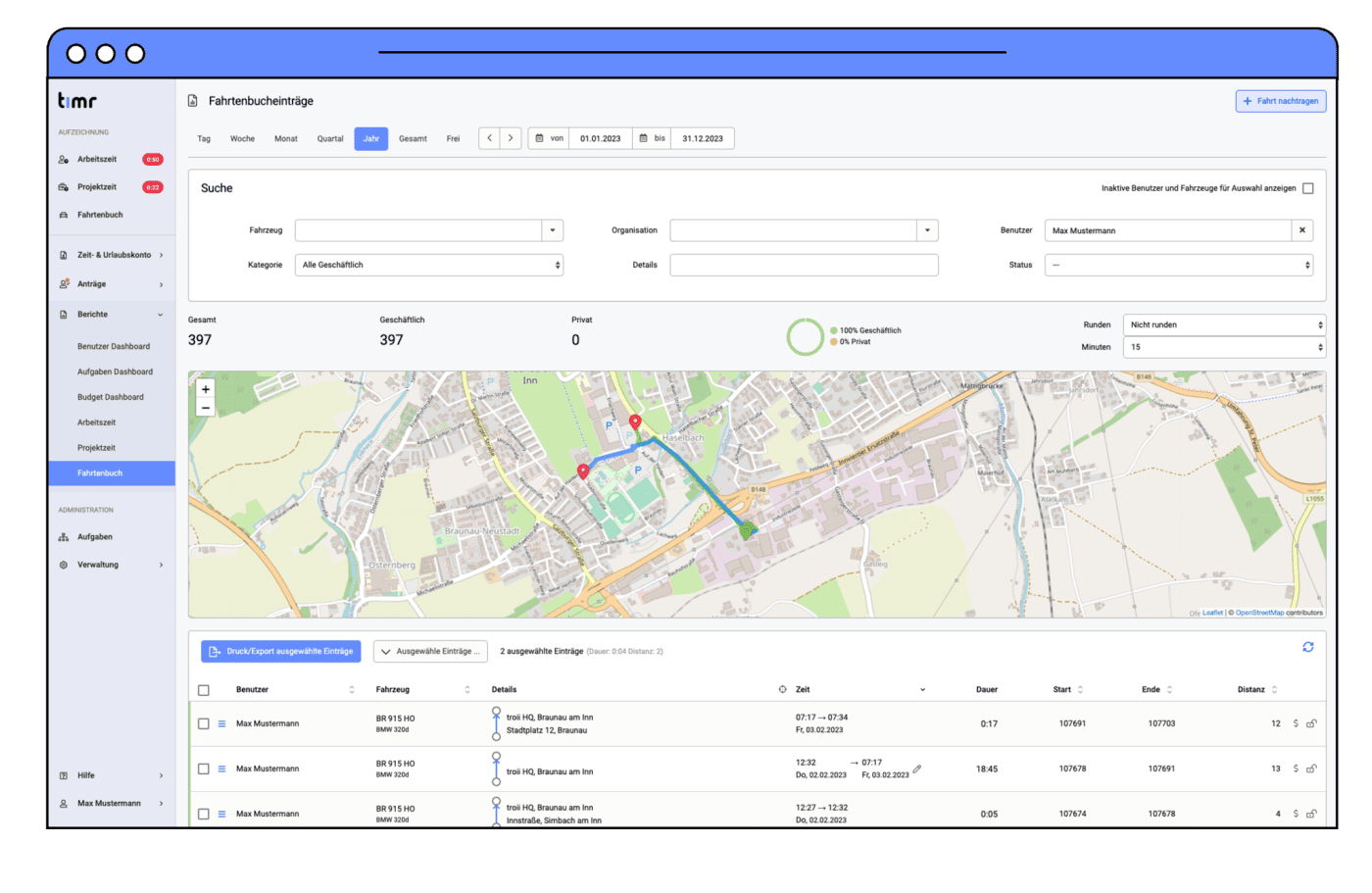Expand the Zeit- & Urlaubskonto chevron

click(161, 255)
